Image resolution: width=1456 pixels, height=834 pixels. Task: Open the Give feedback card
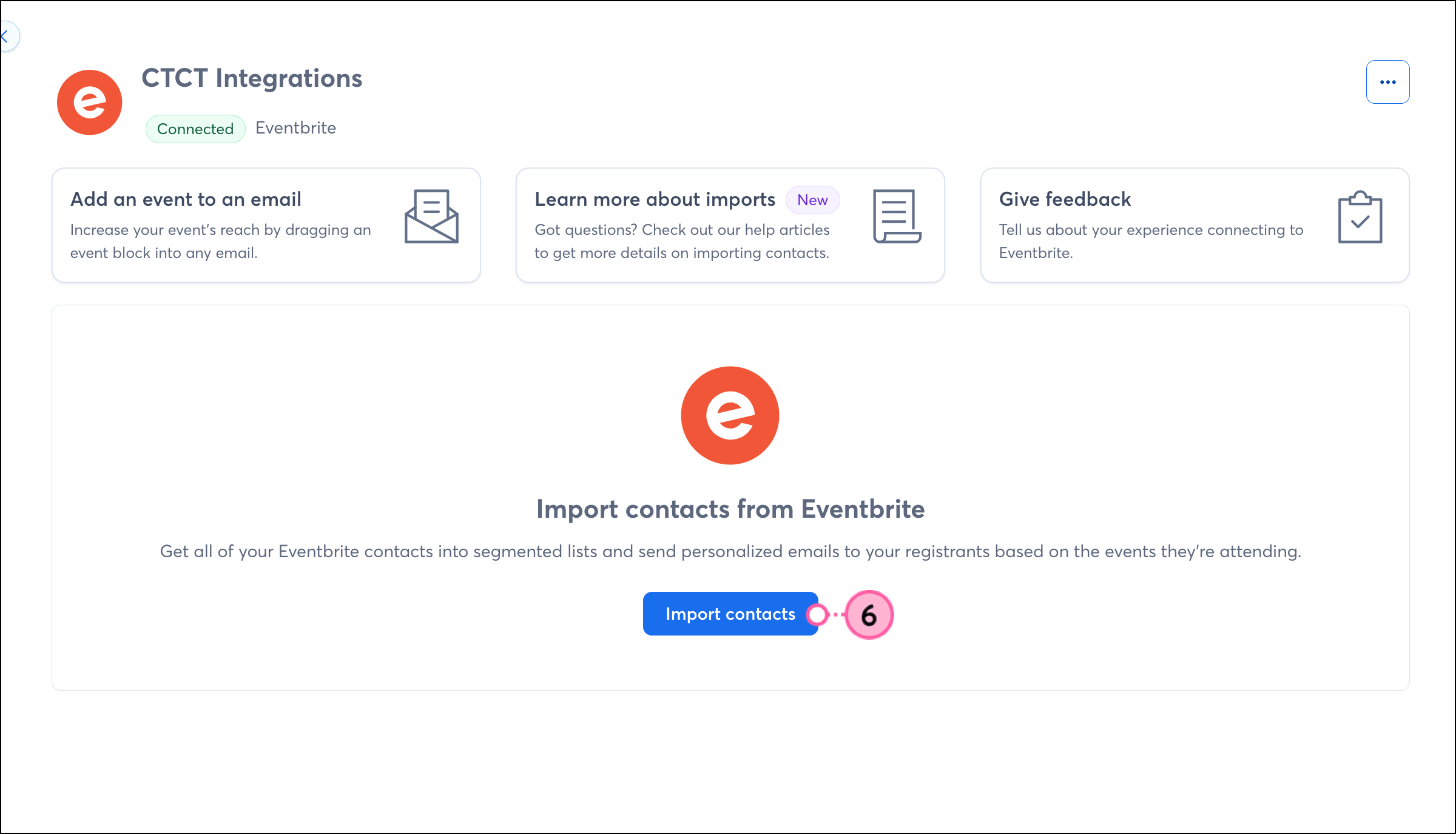pos(1195,225)
